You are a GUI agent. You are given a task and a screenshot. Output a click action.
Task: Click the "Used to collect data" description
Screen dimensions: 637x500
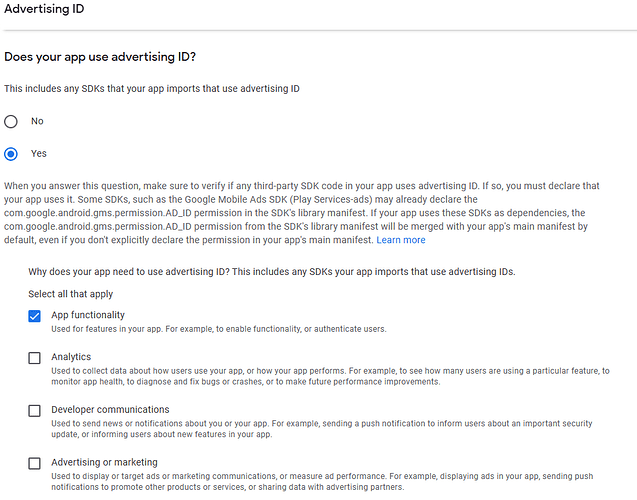click(330, 376)
